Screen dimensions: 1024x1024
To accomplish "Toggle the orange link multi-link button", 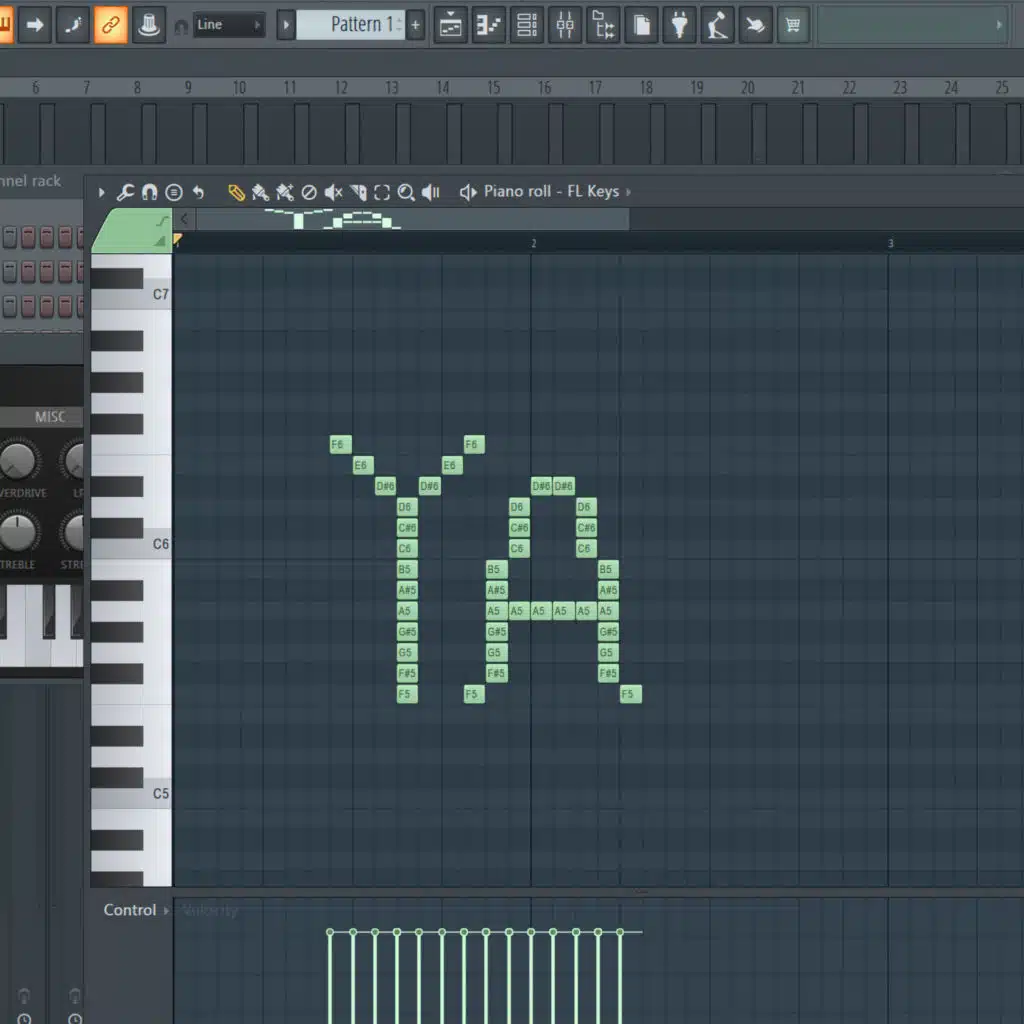I will click(111, 25).
